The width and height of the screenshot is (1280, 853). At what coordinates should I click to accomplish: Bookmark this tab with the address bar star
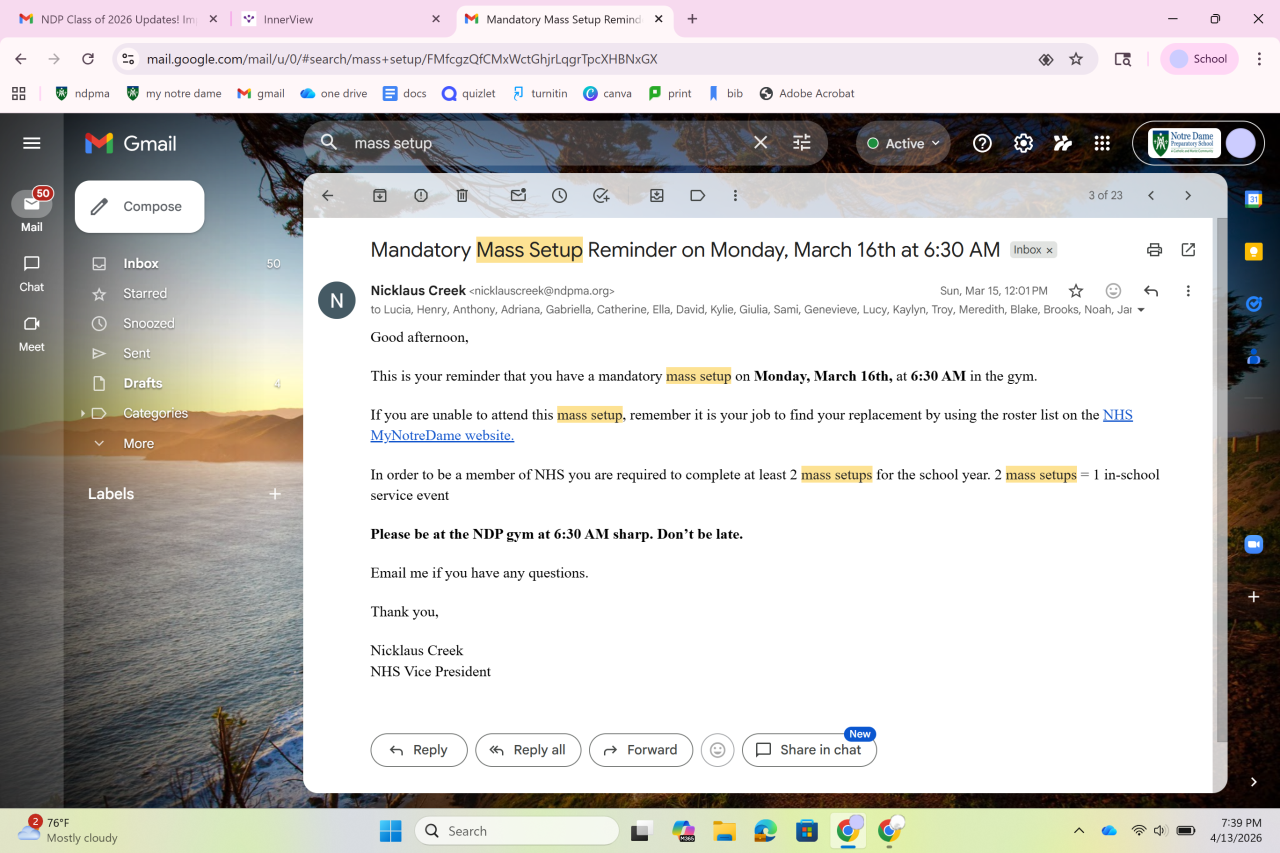pyautogui.click(x=1076, y=59)
